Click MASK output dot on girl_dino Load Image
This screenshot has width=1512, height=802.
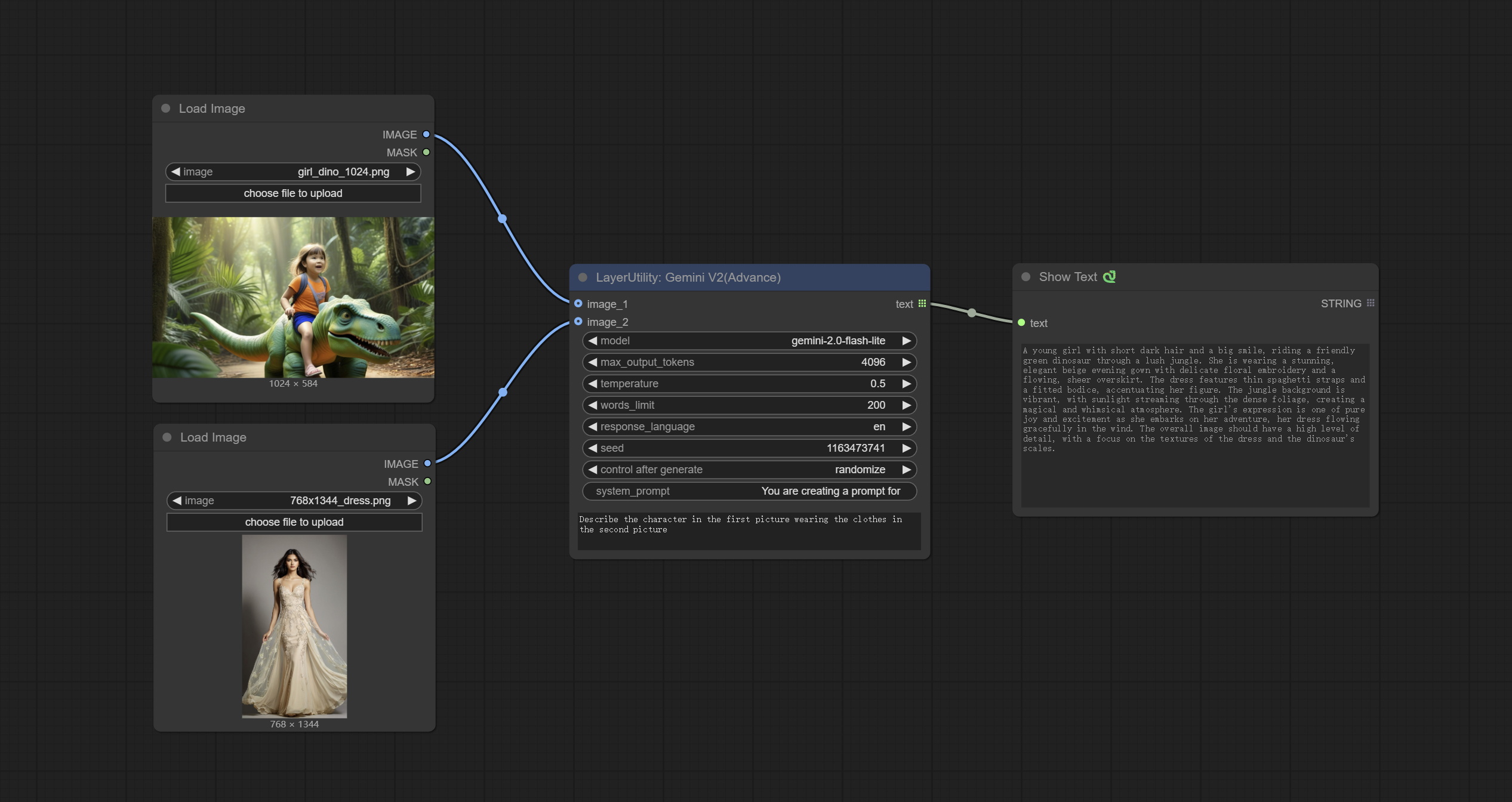coord(426,152)
